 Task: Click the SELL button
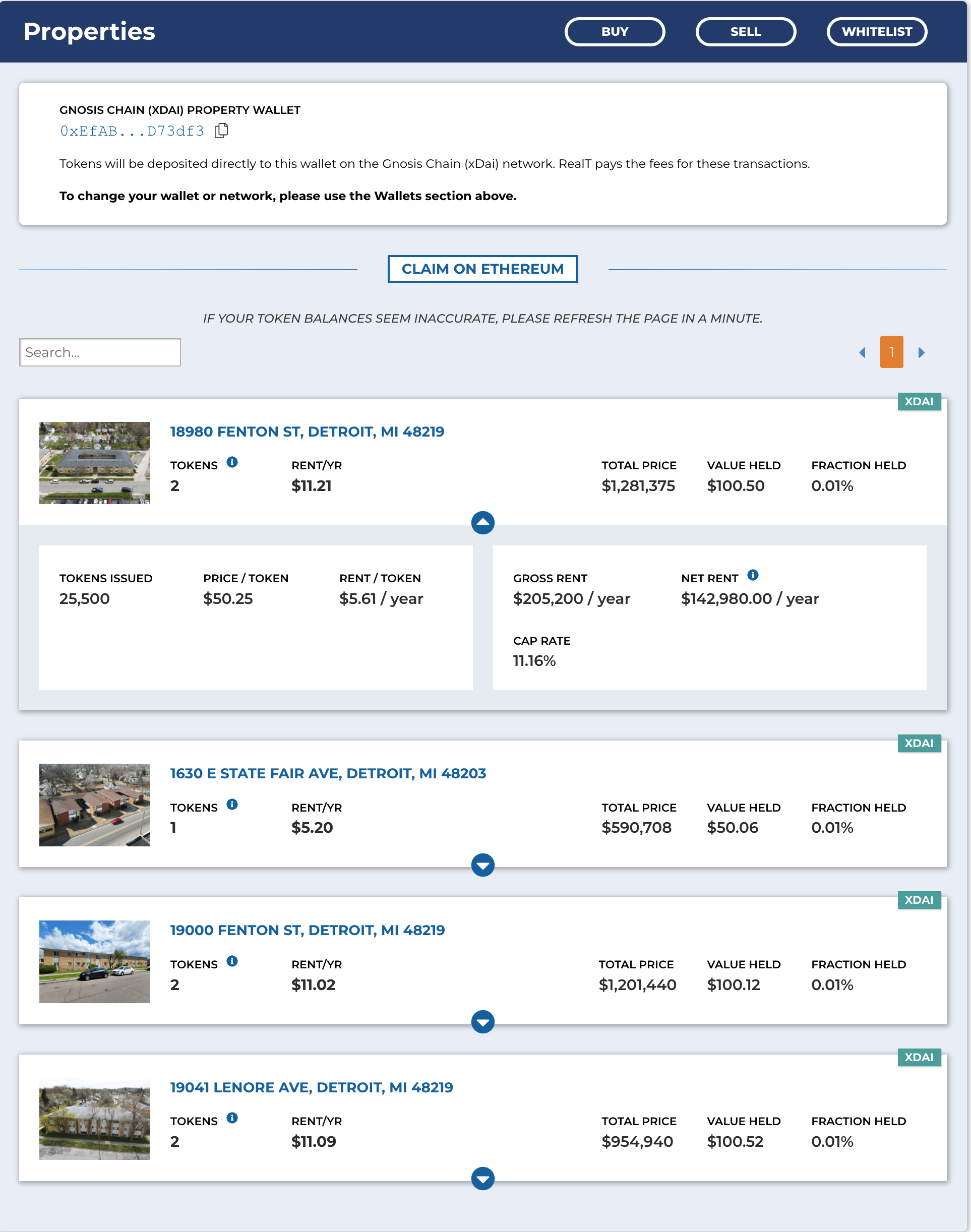point(745,32)
